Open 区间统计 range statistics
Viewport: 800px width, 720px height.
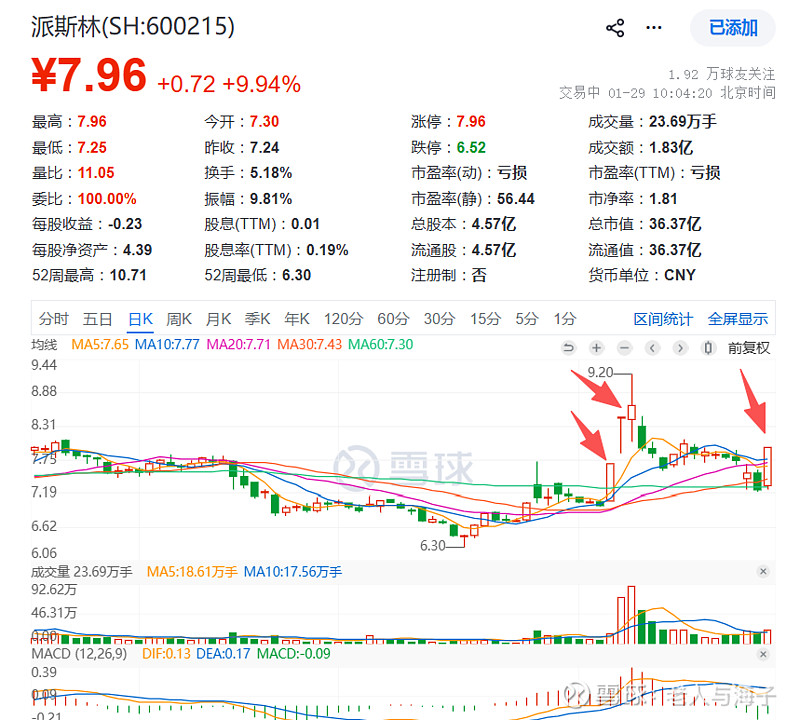coord(663,319)
